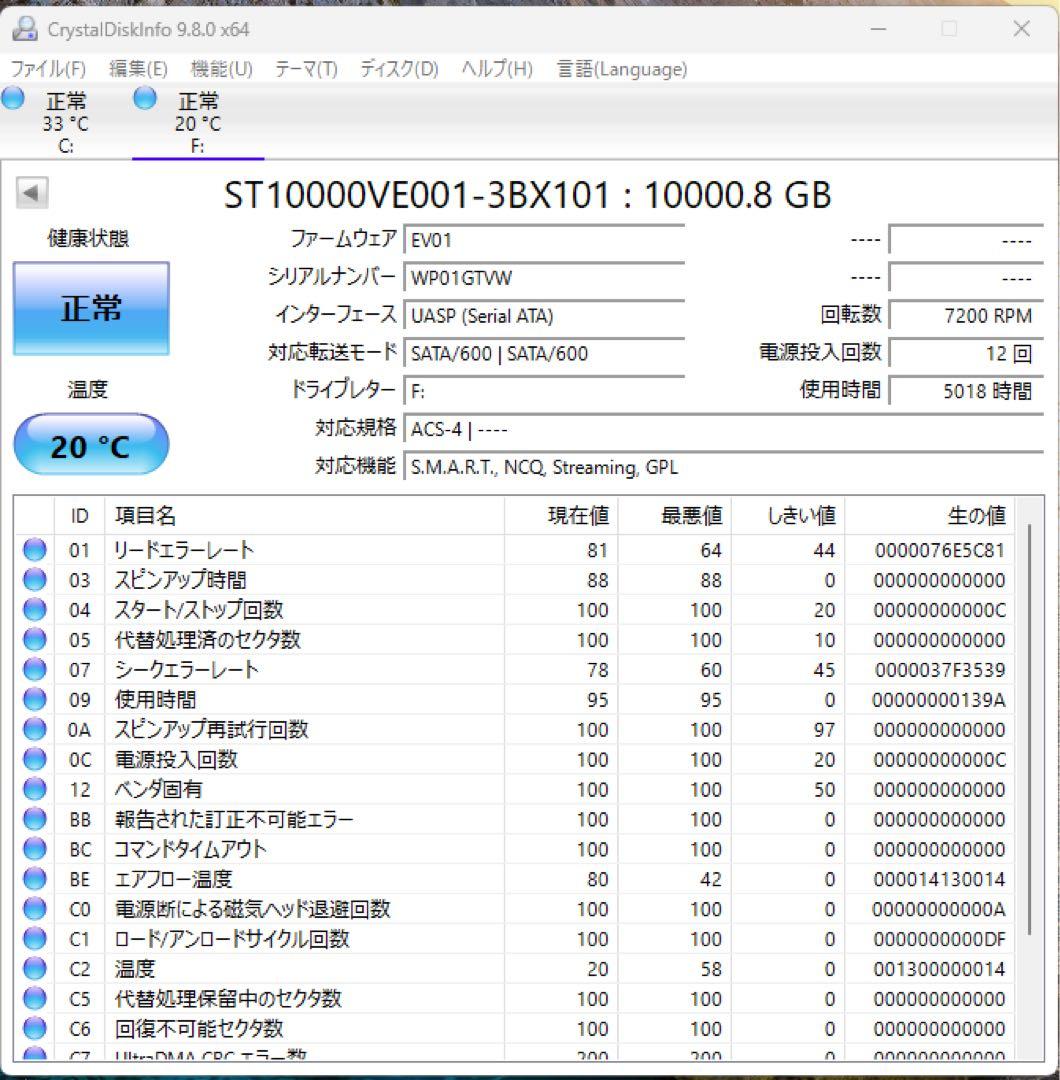Click the 正常 health status button
Screen dimensions: 1060x1080
coord(91,308)
